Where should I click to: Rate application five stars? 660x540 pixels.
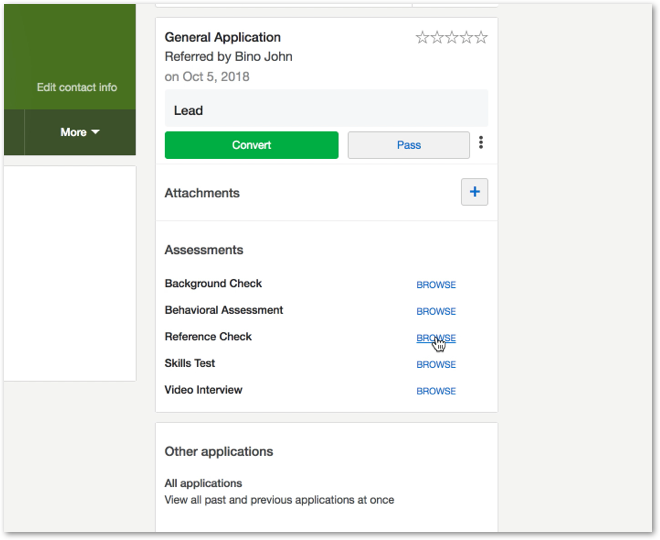481,38
